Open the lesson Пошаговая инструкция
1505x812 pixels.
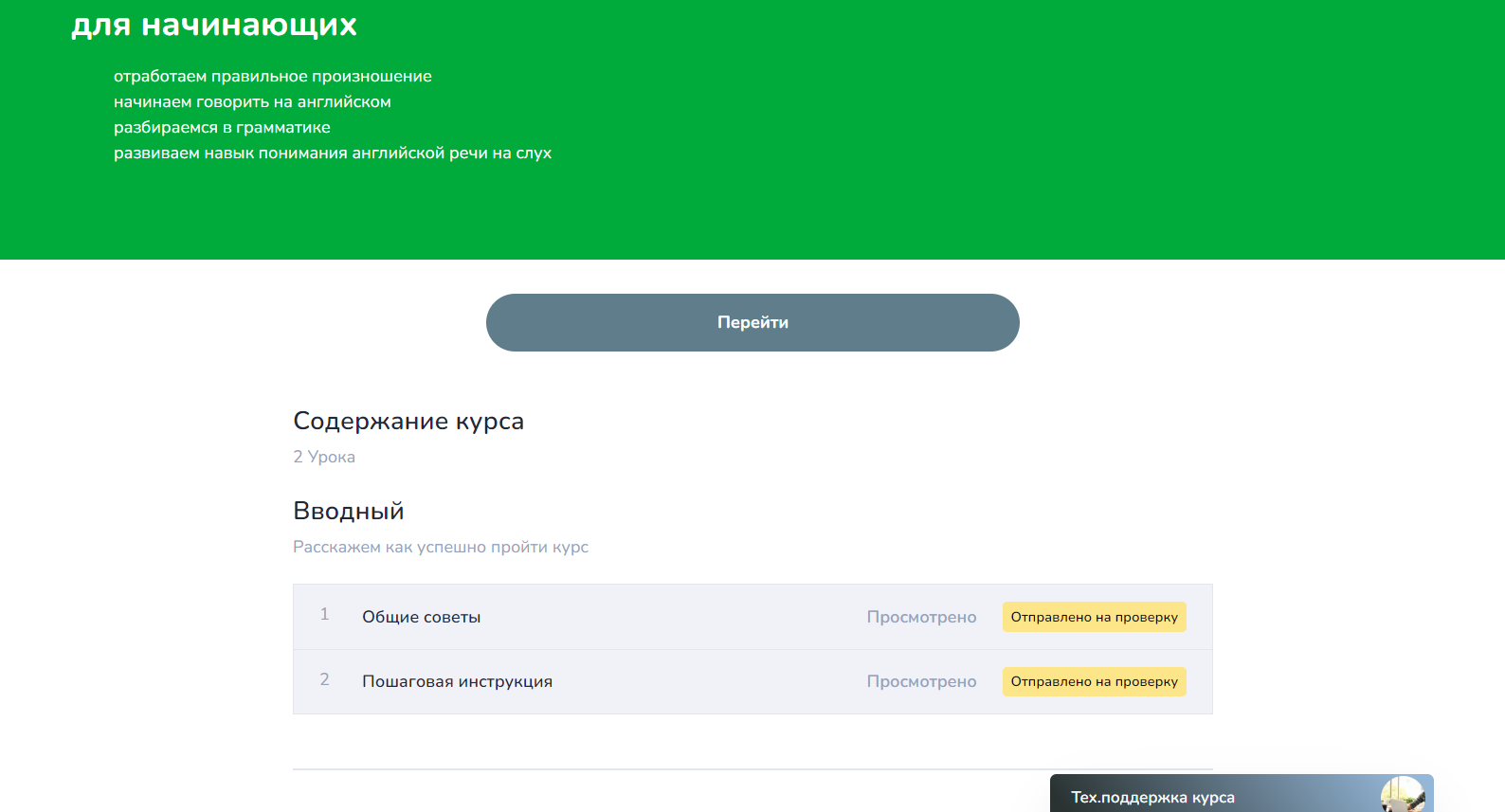457,681
